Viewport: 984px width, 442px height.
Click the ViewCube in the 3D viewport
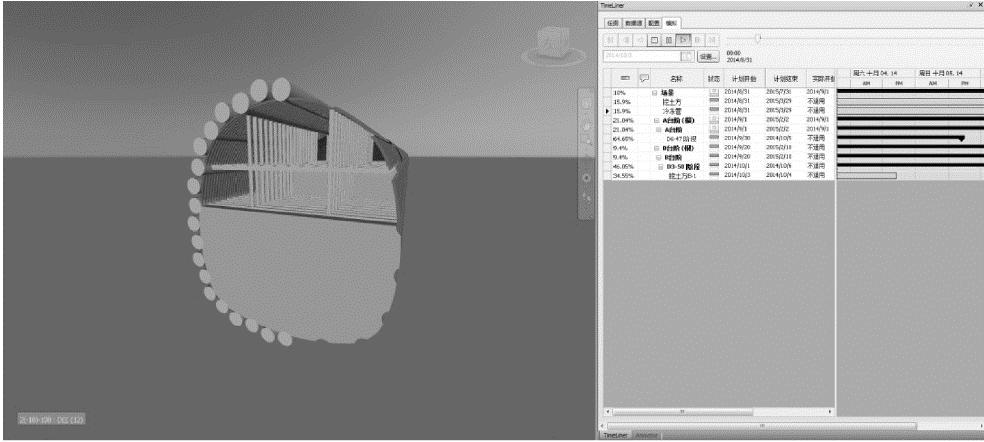click(553, 45)
